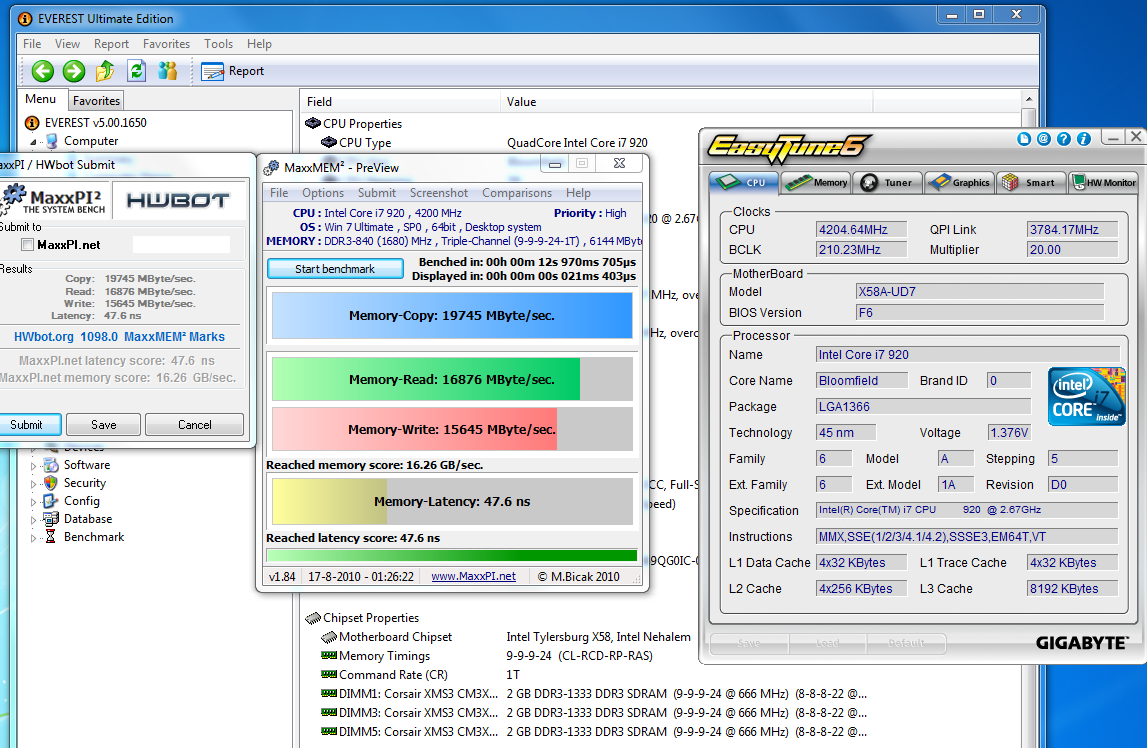Click the Memory-Latency result bar
This screenshot has width=1147, height=748.
click(452, 502)
